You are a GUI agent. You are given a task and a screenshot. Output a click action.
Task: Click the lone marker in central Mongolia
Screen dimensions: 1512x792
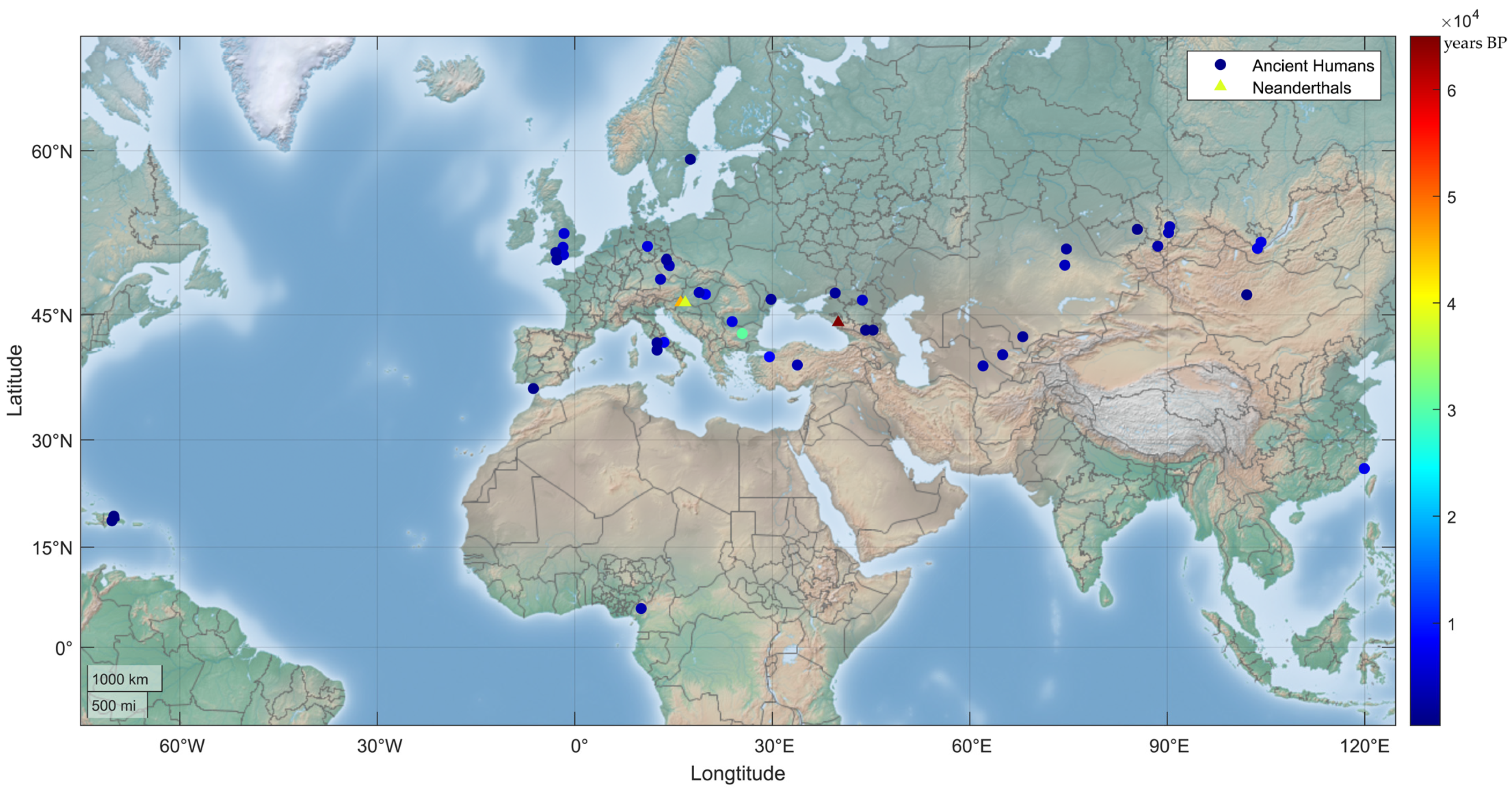[x=1247, y=295]
